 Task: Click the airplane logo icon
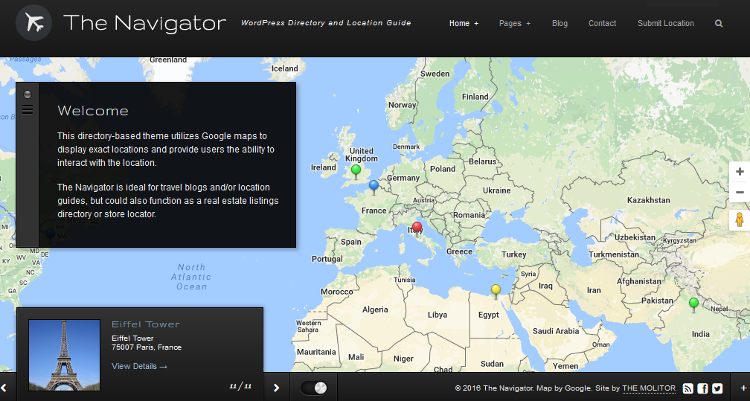(33, 22)
